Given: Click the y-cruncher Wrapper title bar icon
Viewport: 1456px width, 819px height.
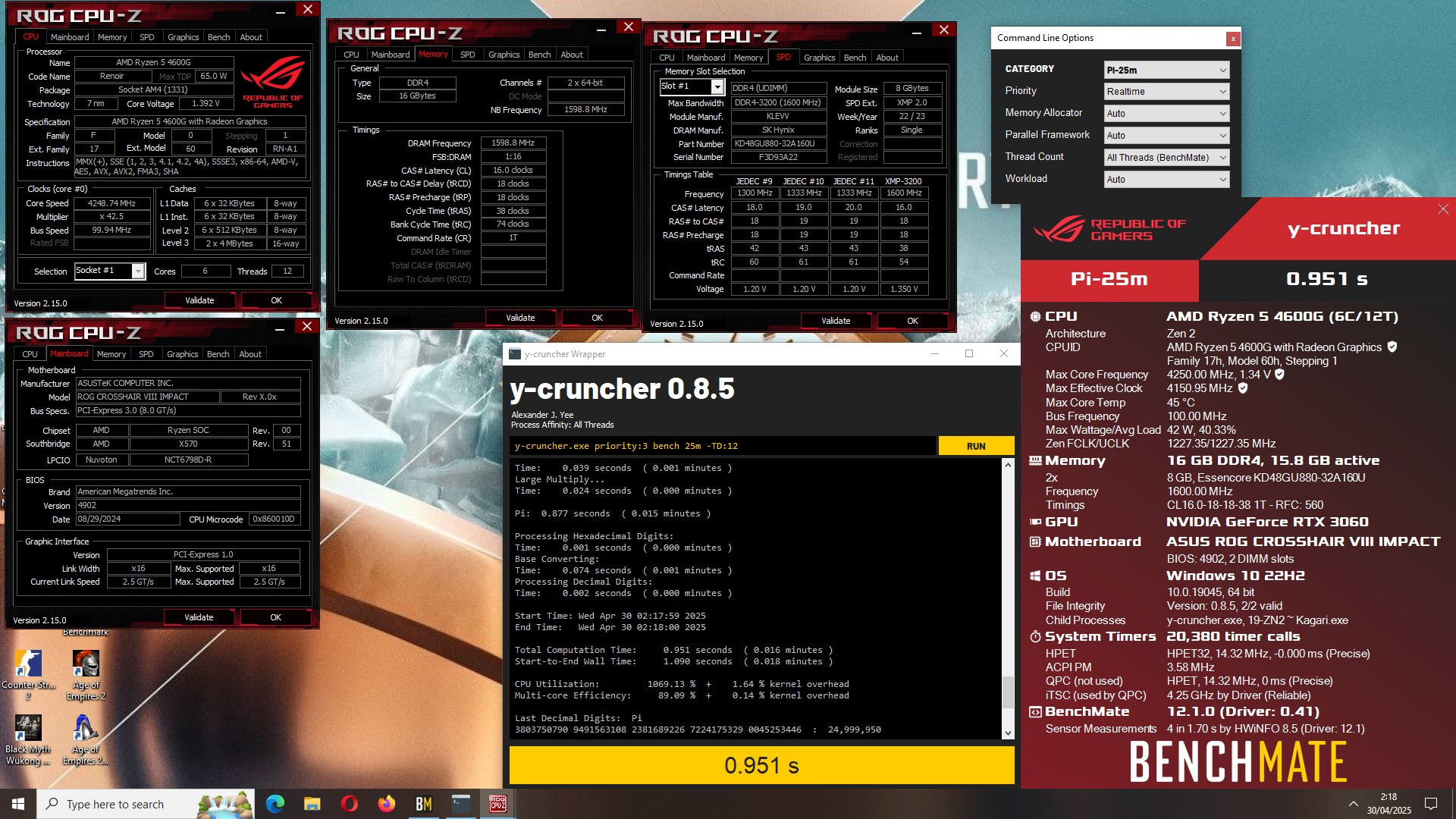Looking at the screenshot, I should tap(515, 354).
